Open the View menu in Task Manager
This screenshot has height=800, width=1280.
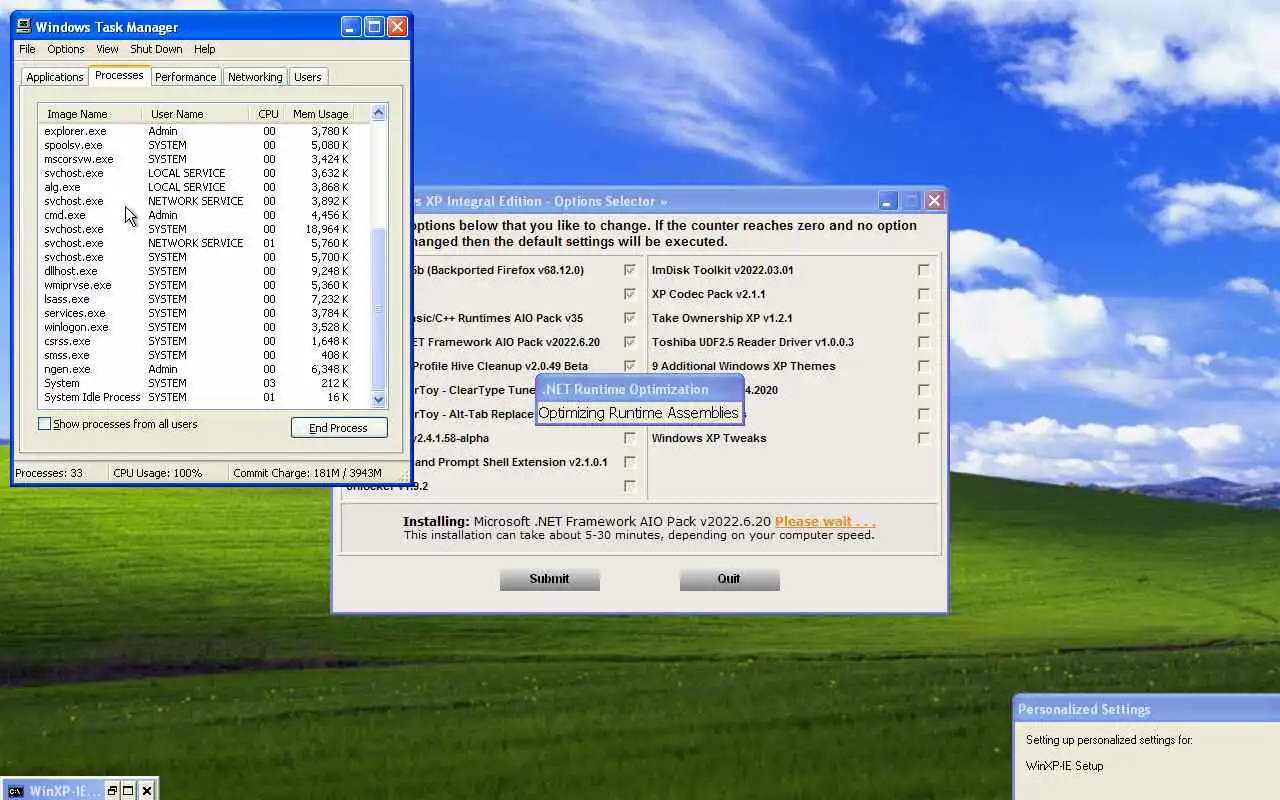tap(108, 49)
